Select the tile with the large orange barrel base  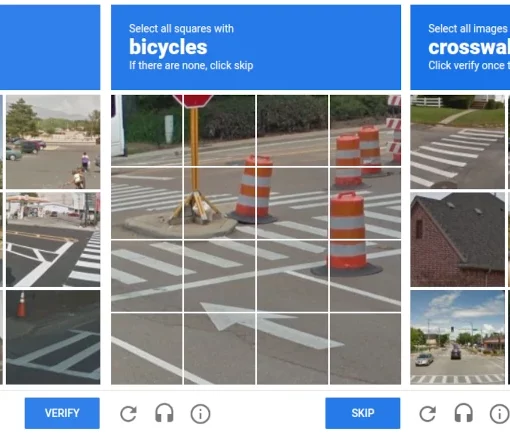click(x=365, y=276)
